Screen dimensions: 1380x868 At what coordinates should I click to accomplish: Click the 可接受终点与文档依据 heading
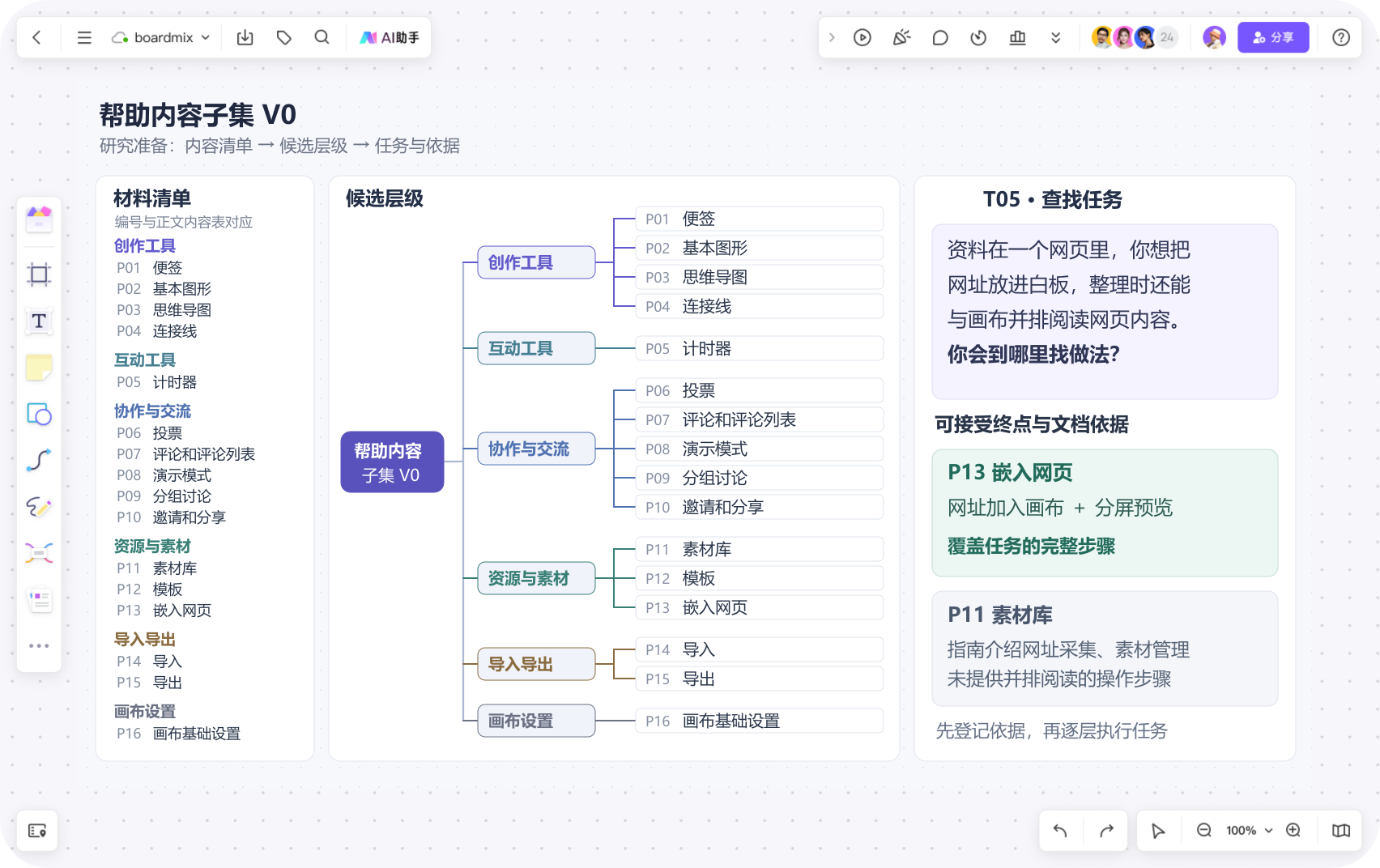pyautogui.click(x=1031, y=424)
